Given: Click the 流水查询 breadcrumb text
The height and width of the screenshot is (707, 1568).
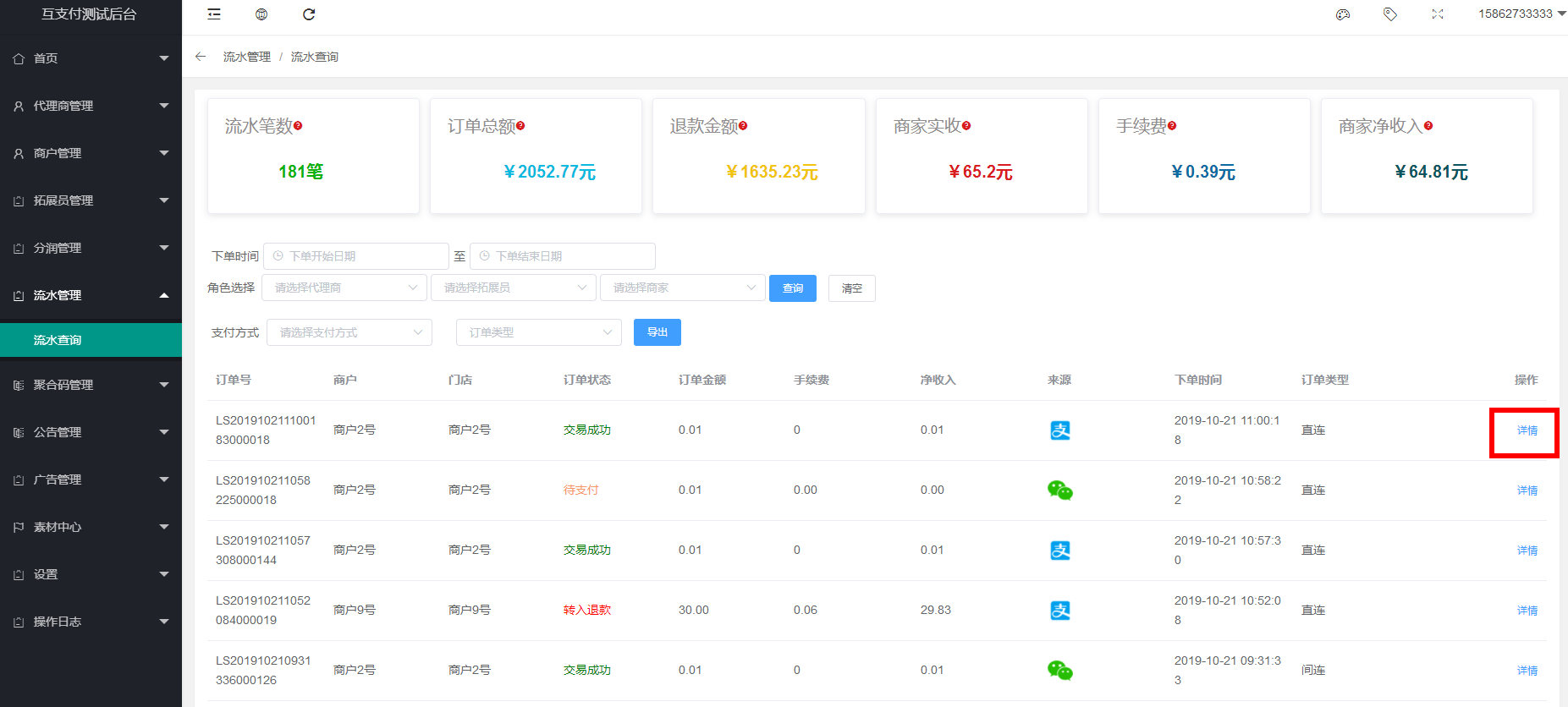Looking at the screenshot, I should [x=315, y=57].
